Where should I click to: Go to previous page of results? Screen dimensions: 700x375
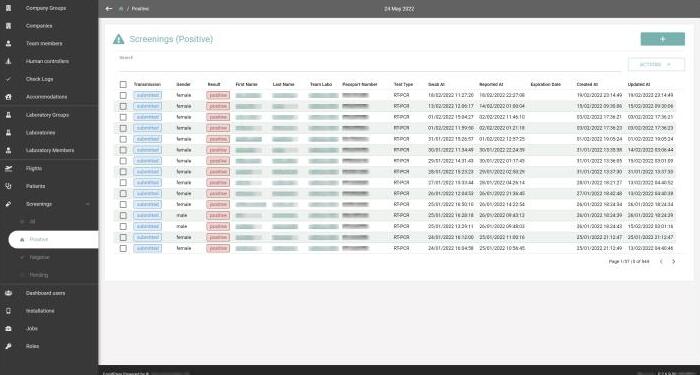click(x=661, y=262)
